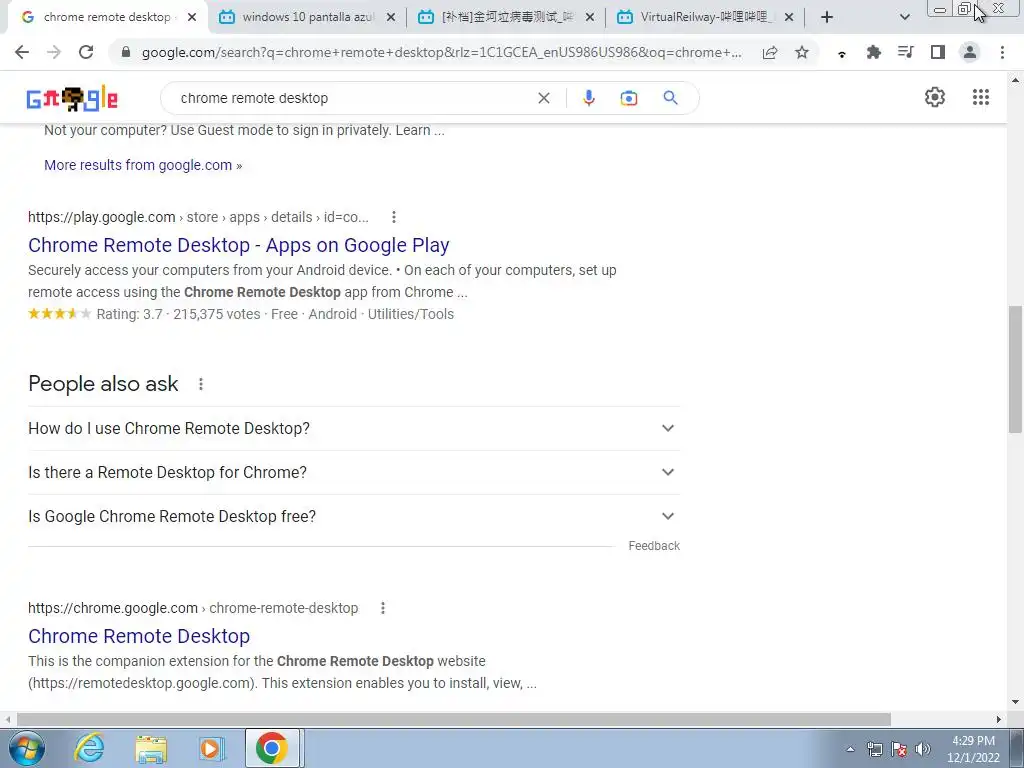Start voice search with microphone

pos(588,98)
